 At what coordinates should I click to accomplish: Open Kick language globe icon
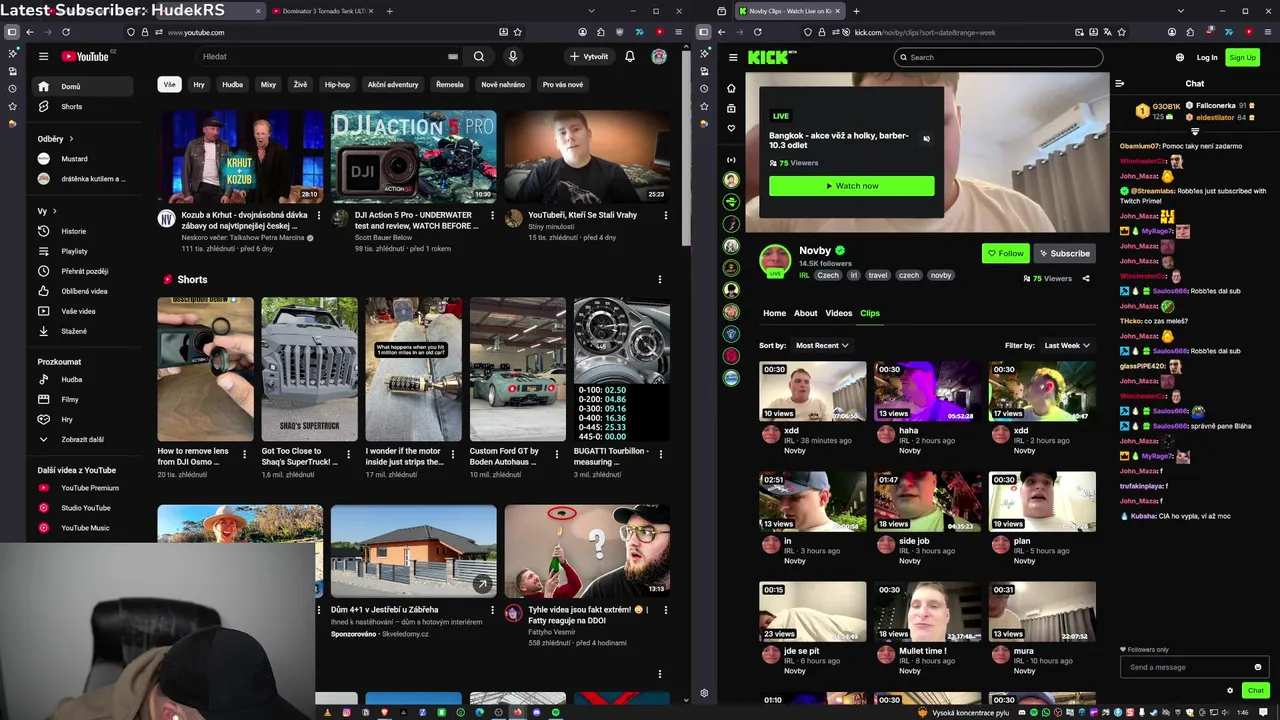coord(1180,58)
